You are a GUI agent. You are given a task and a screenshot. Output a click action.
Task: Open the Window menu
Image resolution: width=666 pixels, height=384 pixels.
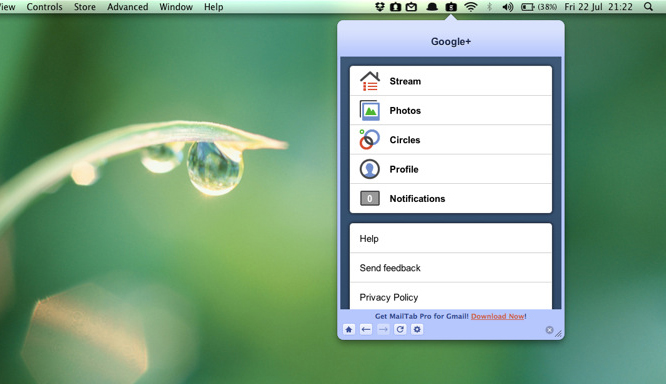click(176, 7)
